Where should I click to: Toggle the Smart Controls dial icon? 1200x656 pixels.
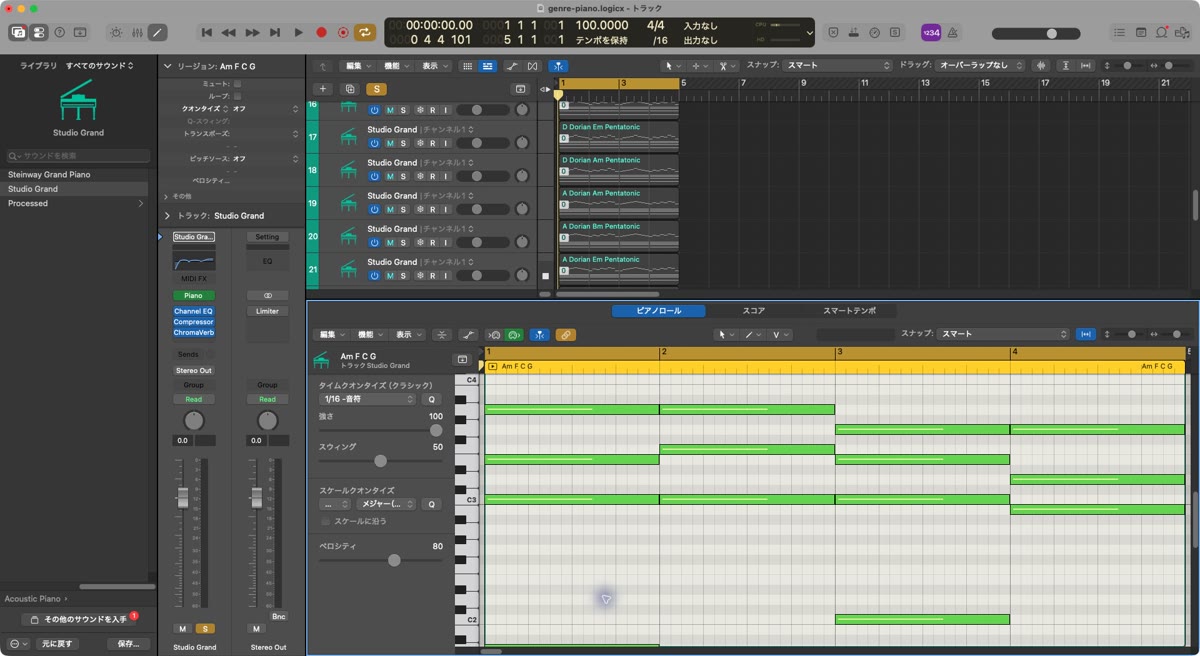[115, 32]
